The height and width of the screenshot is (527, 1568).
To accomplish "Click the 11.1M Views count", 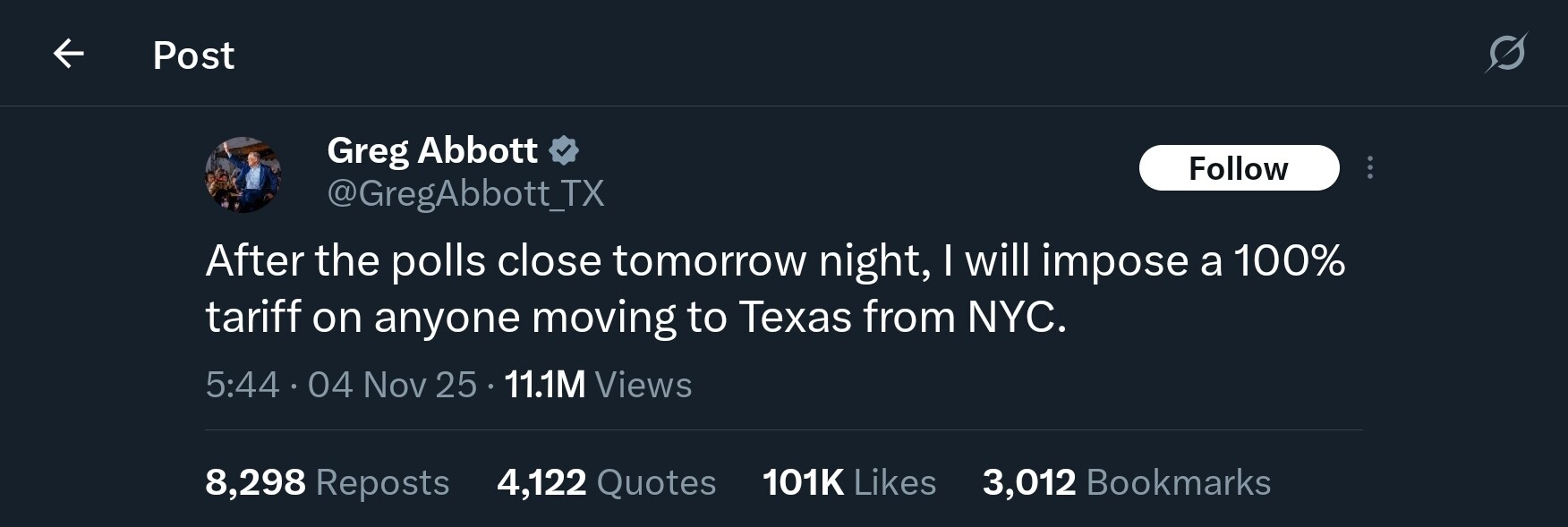I will coord(598,386).
